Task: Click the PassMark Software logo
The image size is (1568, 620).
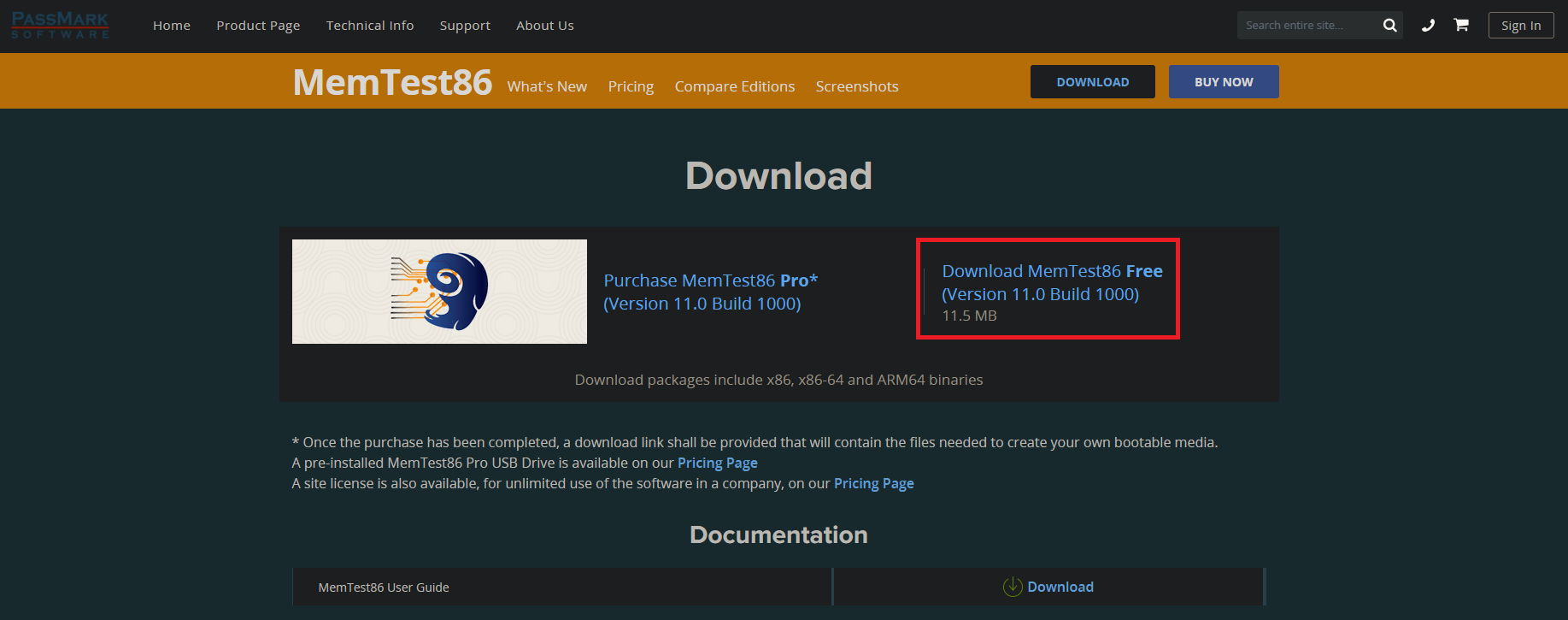Action: pos(60,26)
